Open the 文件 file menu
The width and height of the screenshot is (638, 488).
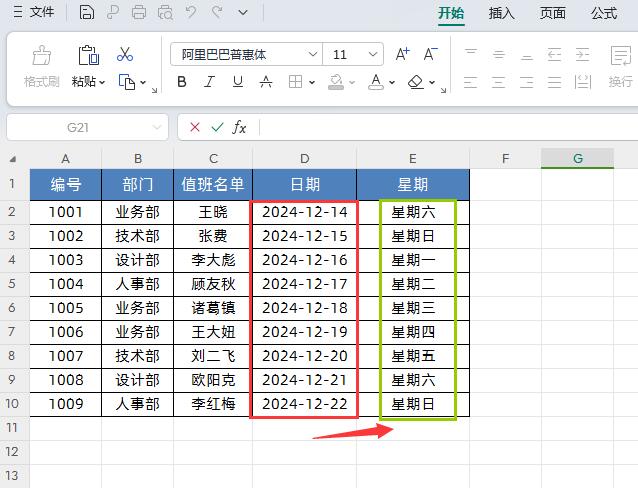pos(34,12)
